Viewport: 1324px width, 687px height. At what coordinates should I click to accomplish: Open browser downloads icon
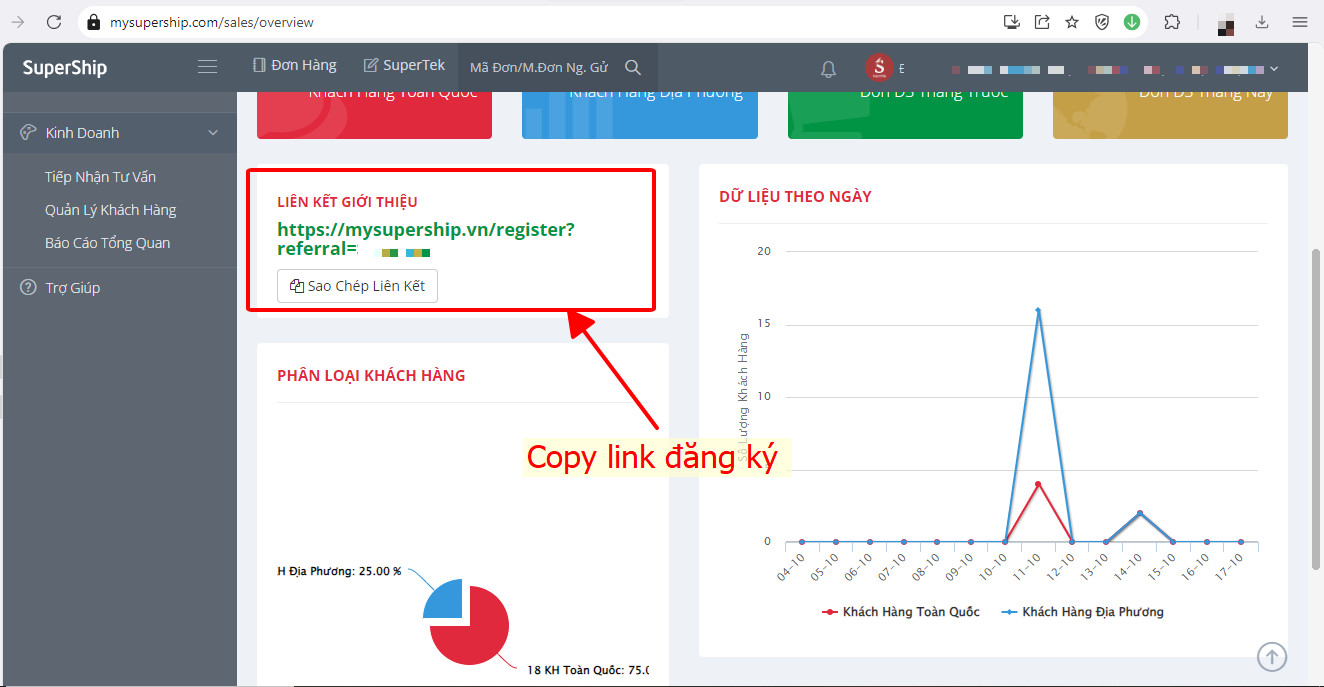(x=1262, y=21)
